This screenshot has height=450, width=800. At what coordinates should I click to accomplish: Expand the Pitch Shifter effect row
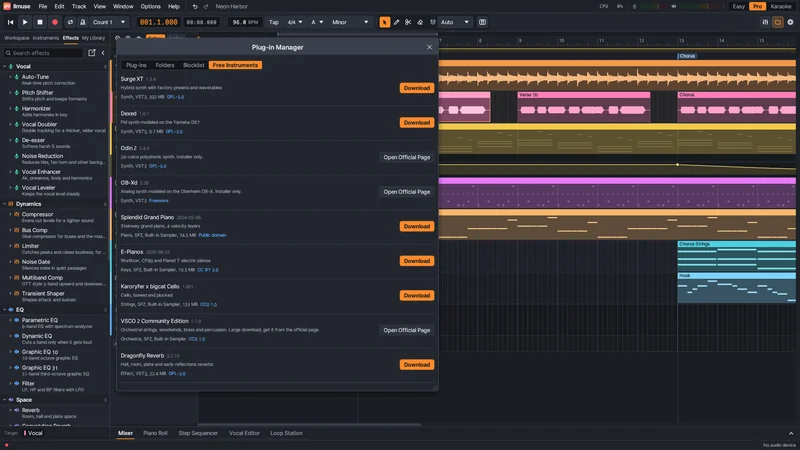point(10,93)
